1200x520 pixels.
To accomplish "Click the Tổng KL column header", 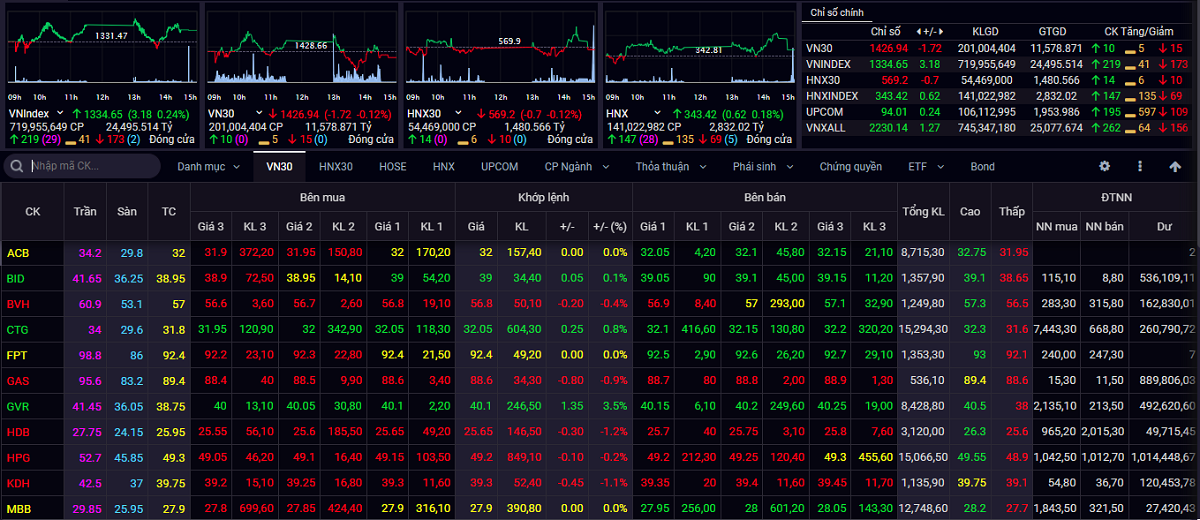I will 923,211.
